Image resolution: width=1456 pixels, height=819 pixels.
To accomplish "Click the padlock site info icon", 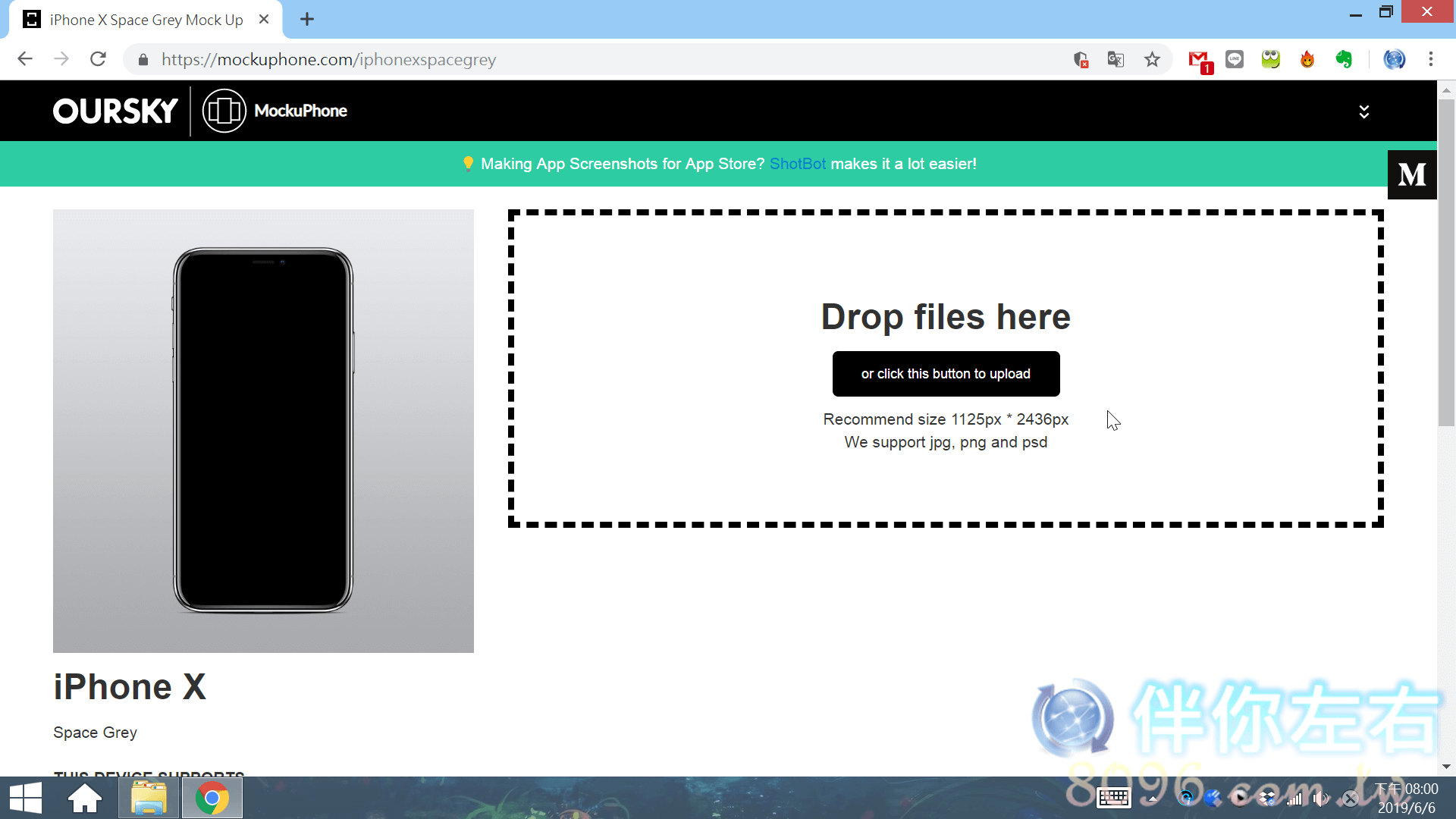I will (143, 59).
